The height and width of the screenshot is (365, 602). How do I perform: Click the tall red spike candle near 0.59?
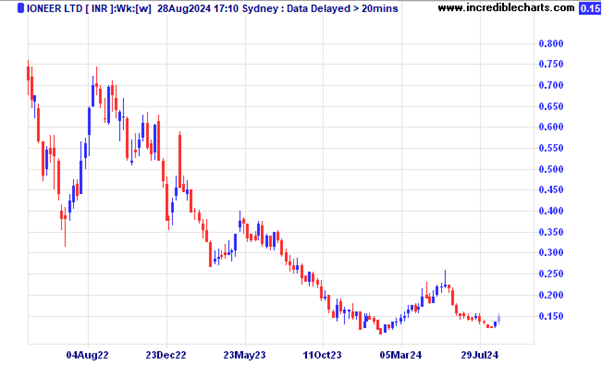click(180, 160)
